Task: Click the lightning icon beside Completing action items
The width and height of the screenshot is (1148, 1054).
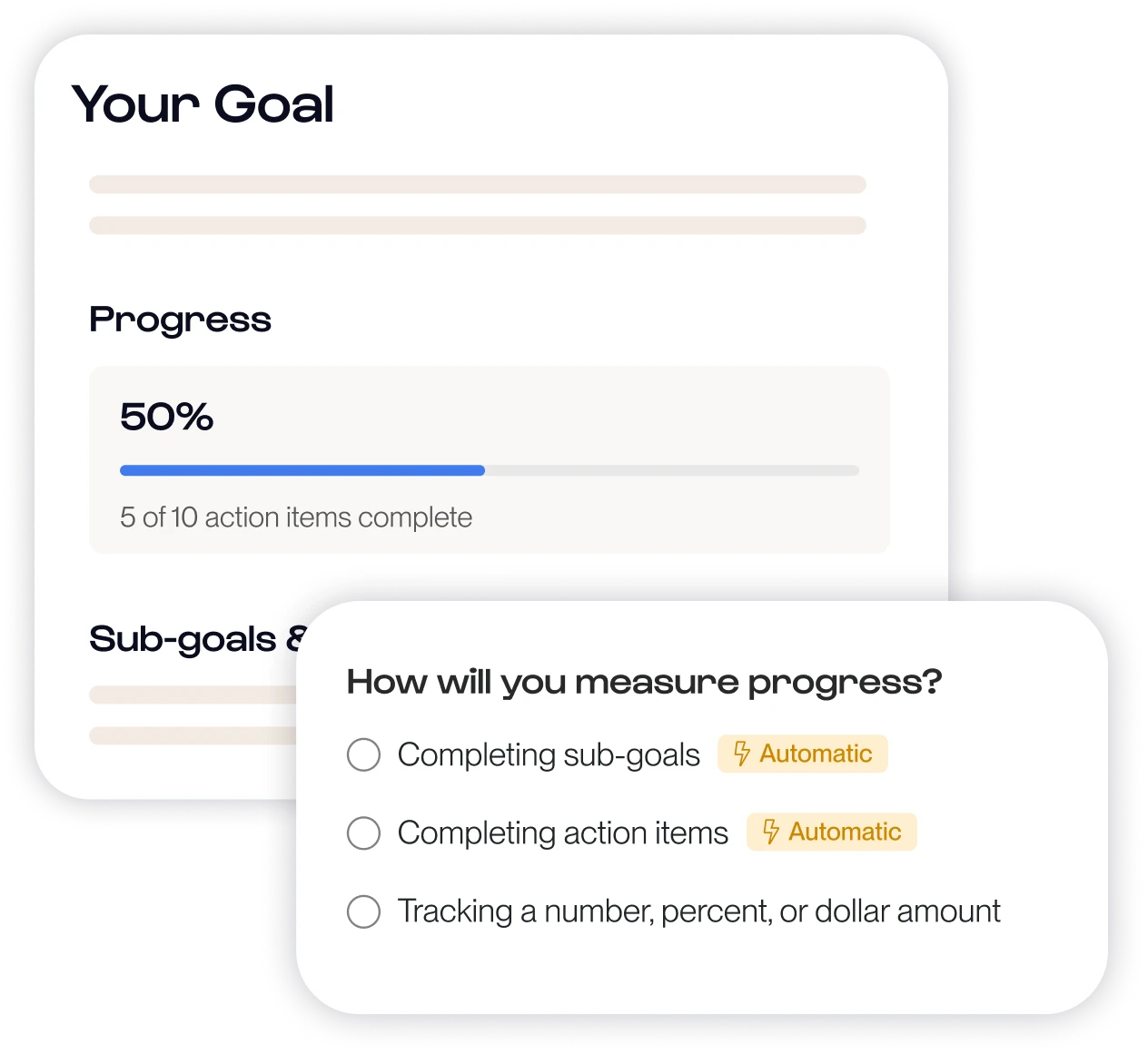Action: [770, 832]
